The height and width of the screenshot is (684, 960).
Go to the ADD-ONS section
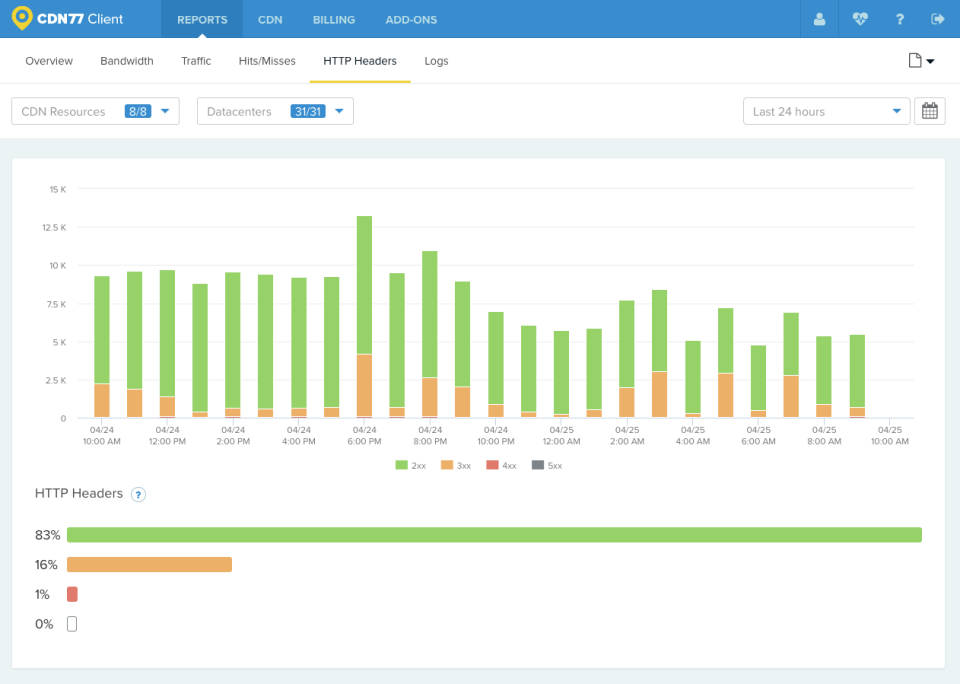tap(411, 19)
